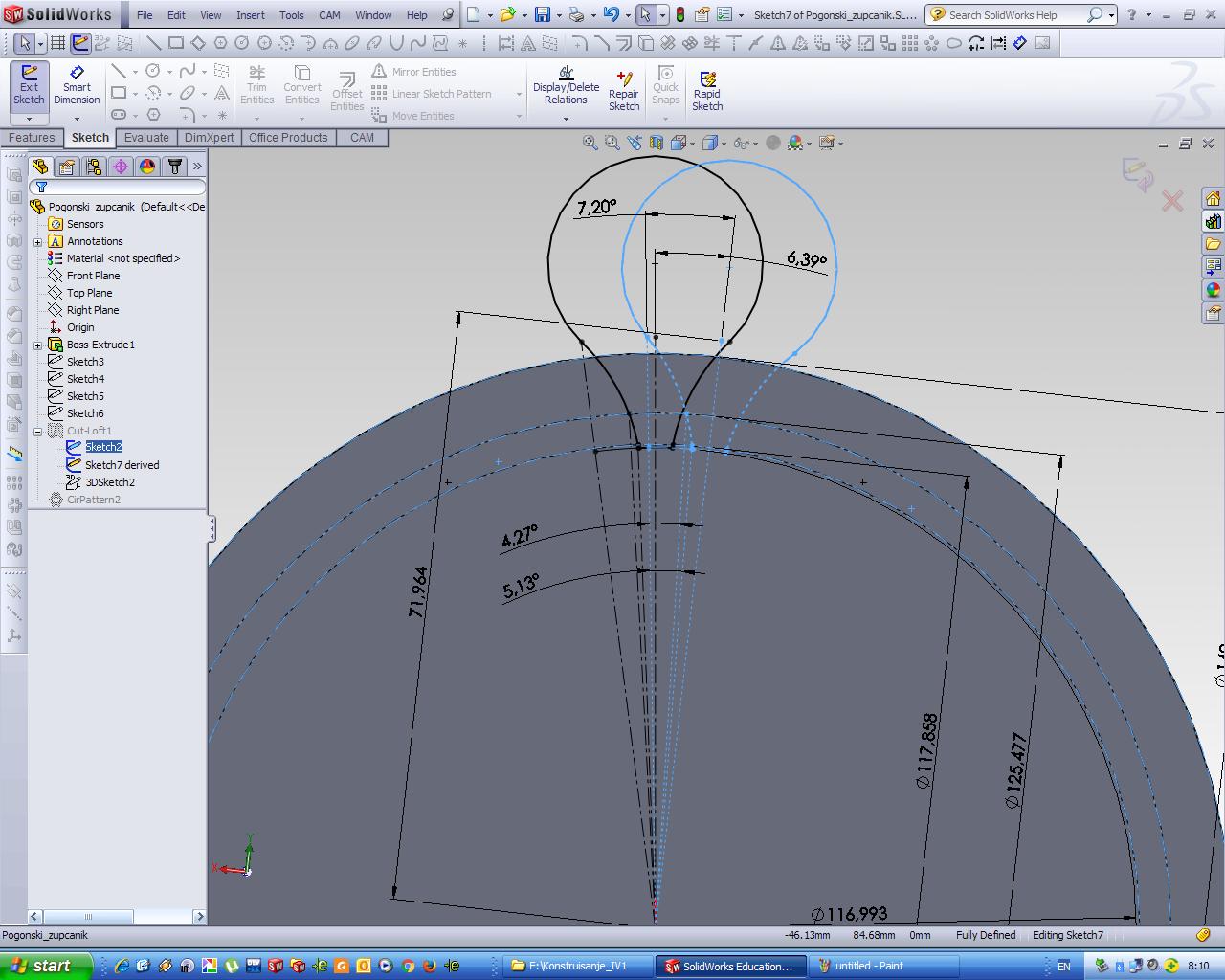
Task: Select the Straight Slot tool in ribbon
Action: [x=119, y=115]
